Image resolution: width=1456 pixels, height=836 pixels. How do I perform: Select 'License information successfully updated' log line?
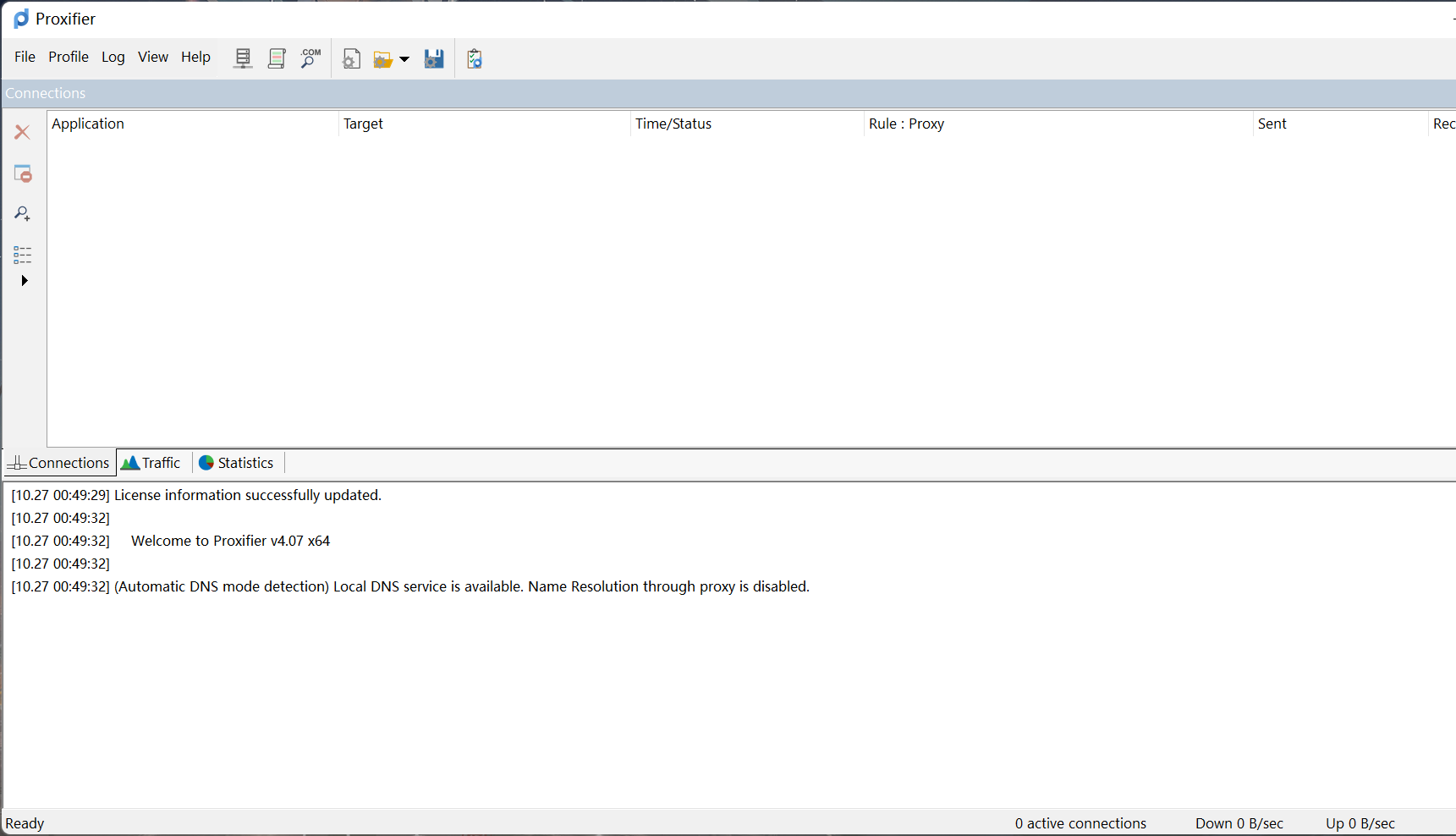pyautogui.click(x=196, y=495)
